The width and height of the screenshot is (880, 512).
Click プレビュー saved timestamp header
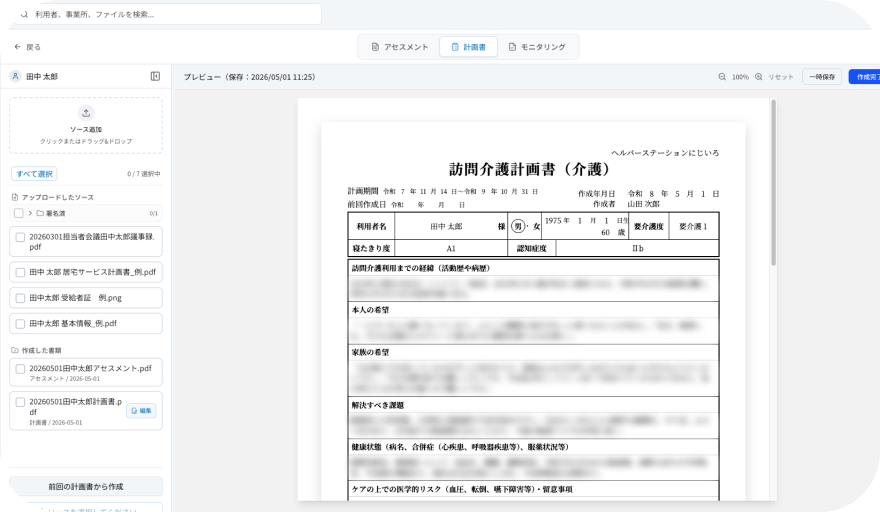pyautogui.click(x=249, y=77)
